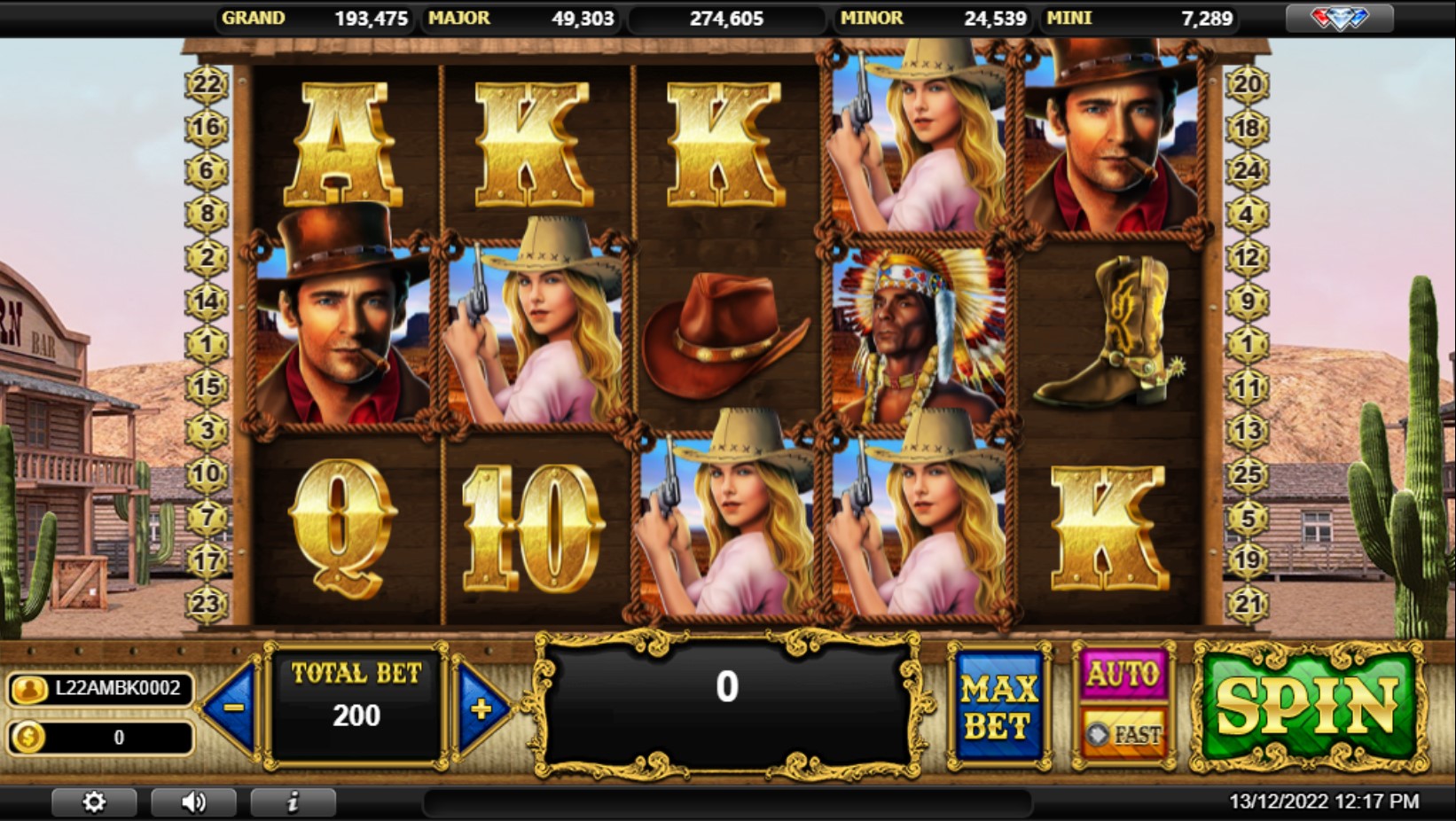Image resolution: width=1456 pixels, height=821 pixels.
Task: Mute sound with the speaker icon
Action: (x=193, y=801)
